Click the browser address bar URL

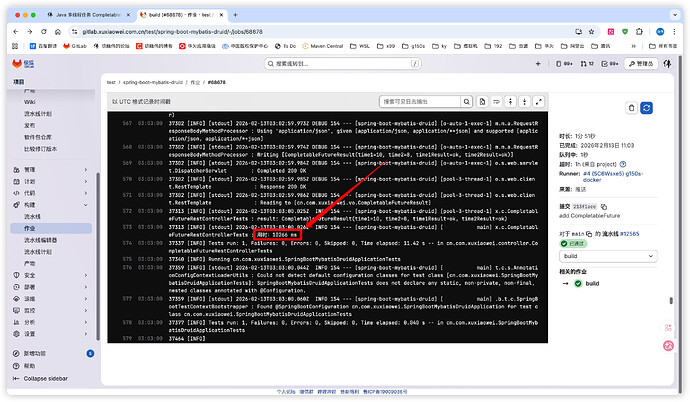point(172,32)
